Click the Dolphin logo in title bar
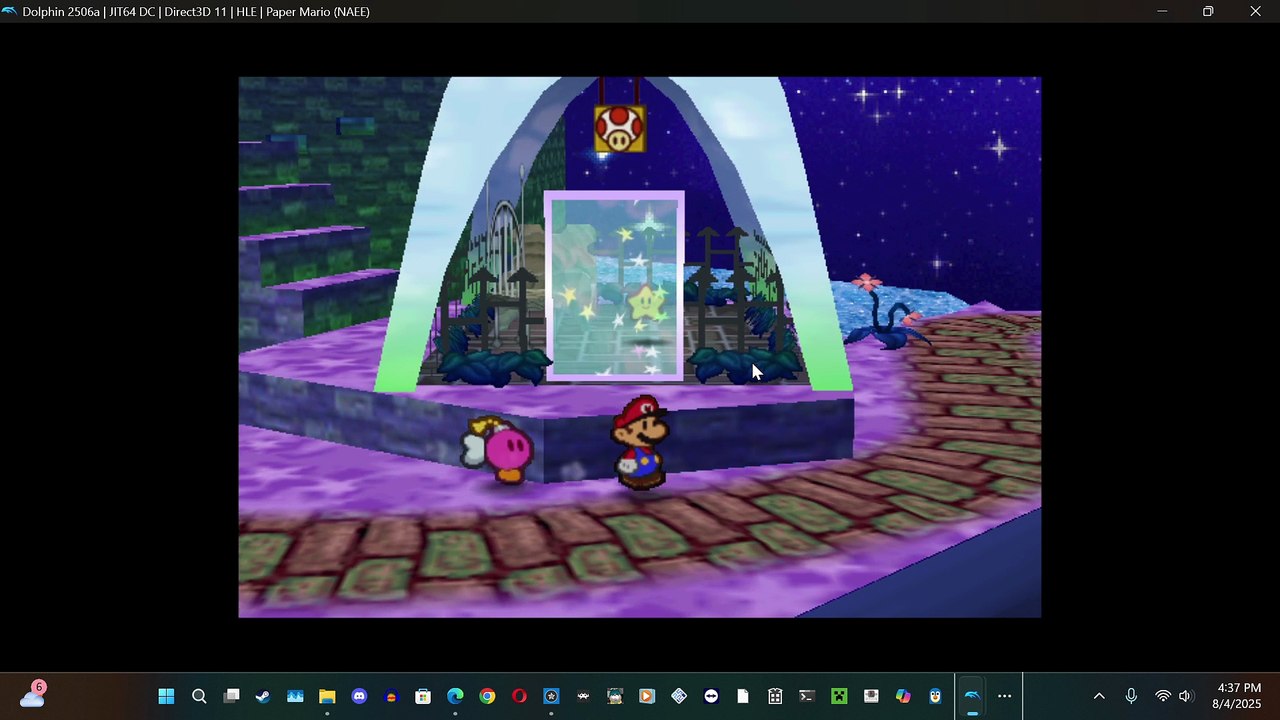 click(9, 11)
